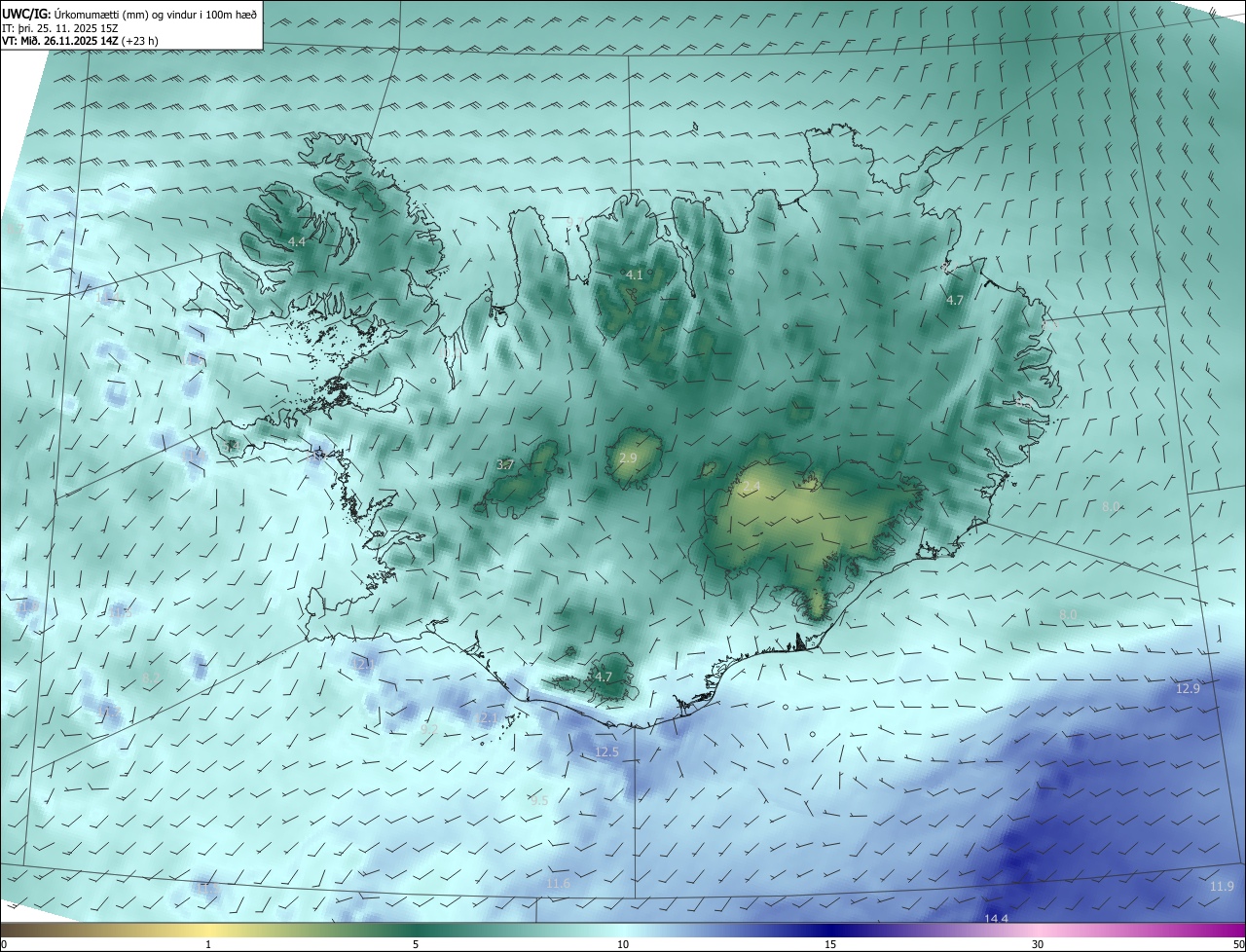Viewport: 1246px width, 952px height.
Task: Click the 50 tick label on the colour scale
Action: tap(1238, 944)
